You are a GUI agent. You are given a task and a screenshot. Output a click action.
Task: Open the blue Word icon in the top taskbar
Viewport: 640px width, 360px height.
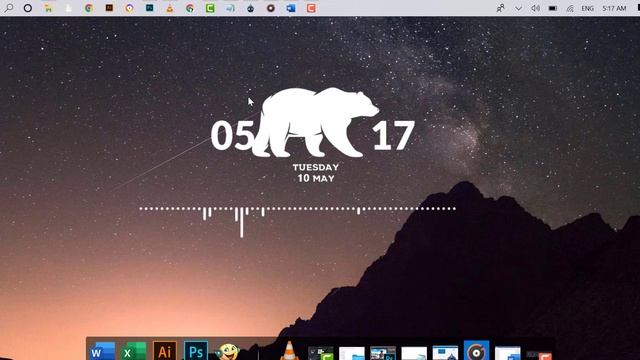click(x=291, y=8)
